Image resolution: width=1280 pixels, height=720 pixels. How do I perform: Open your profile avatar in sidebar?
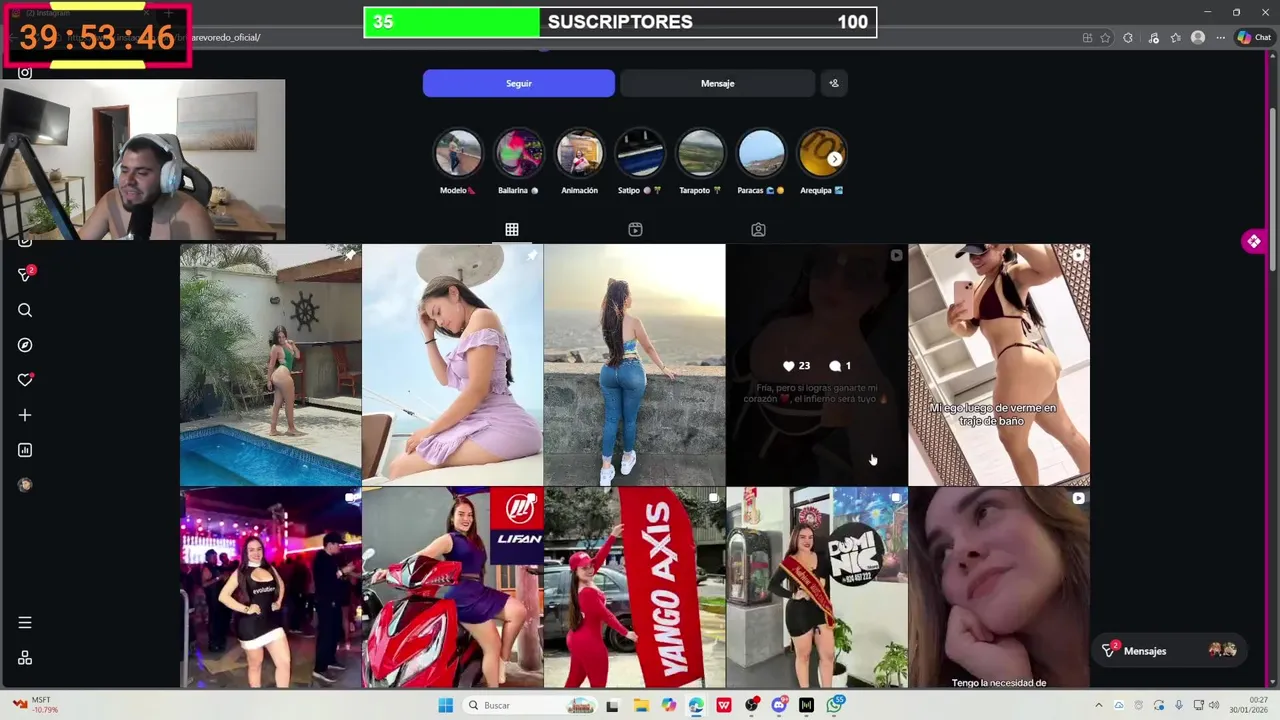point(25,485)
